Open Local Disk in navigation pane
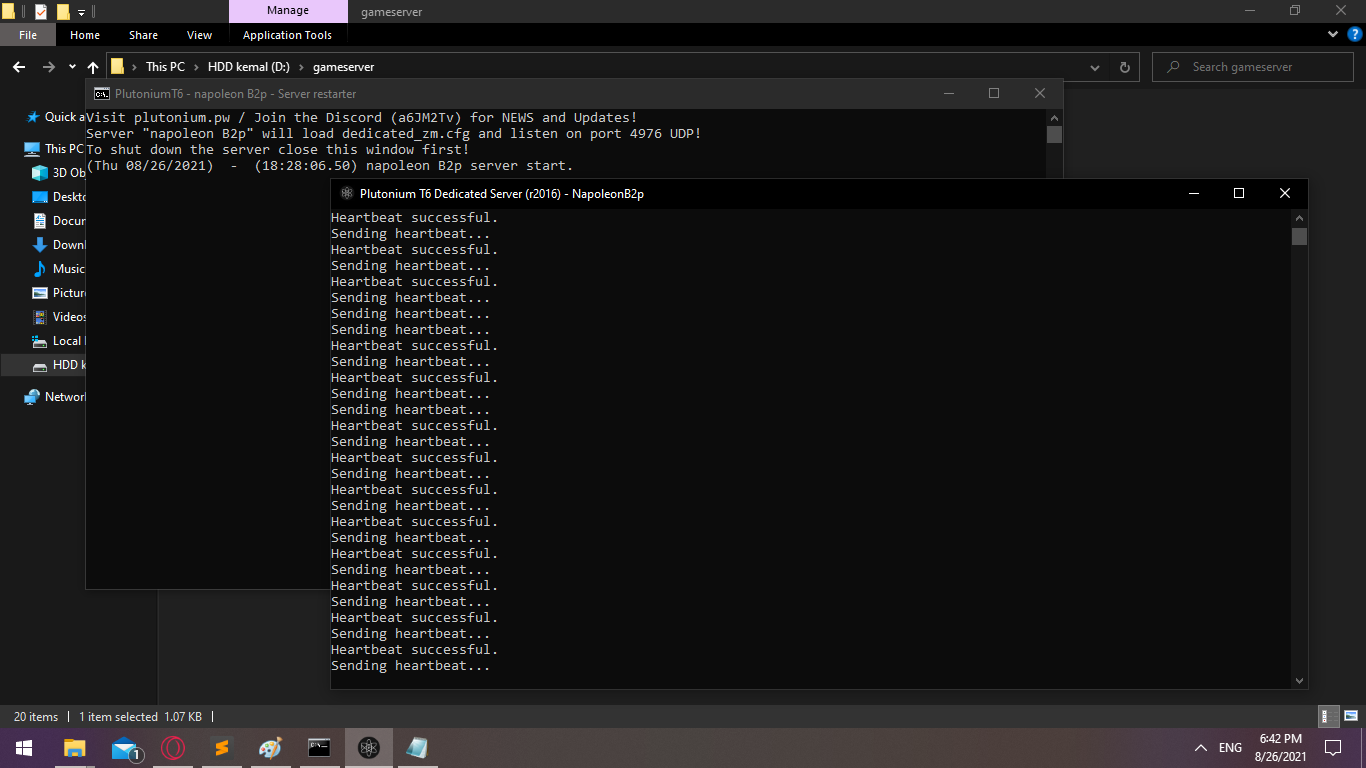The image size is (1366, 768). click(59, 340)
